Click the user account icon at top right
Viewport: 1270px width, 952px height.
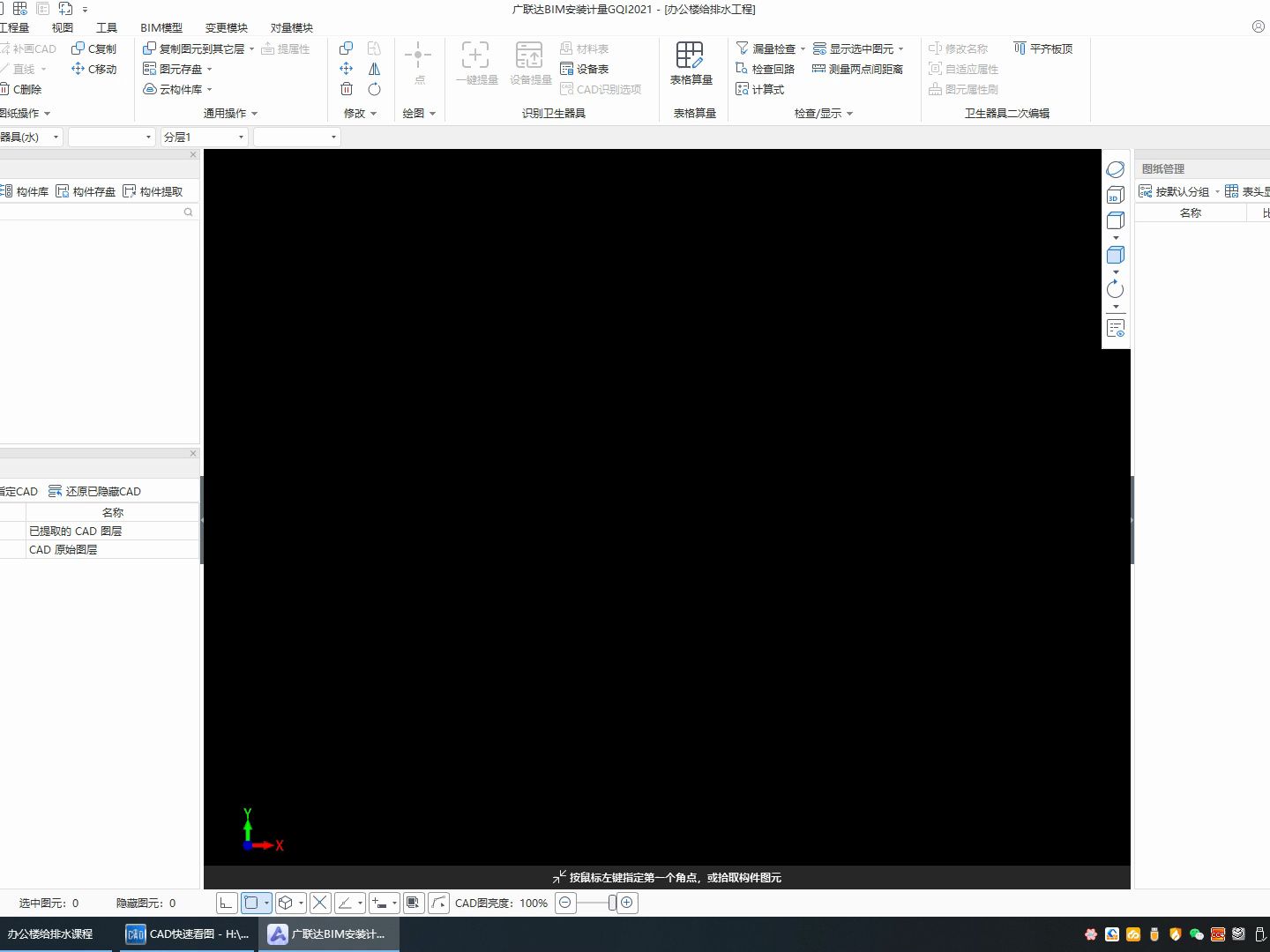click(x=1259, y=26)
